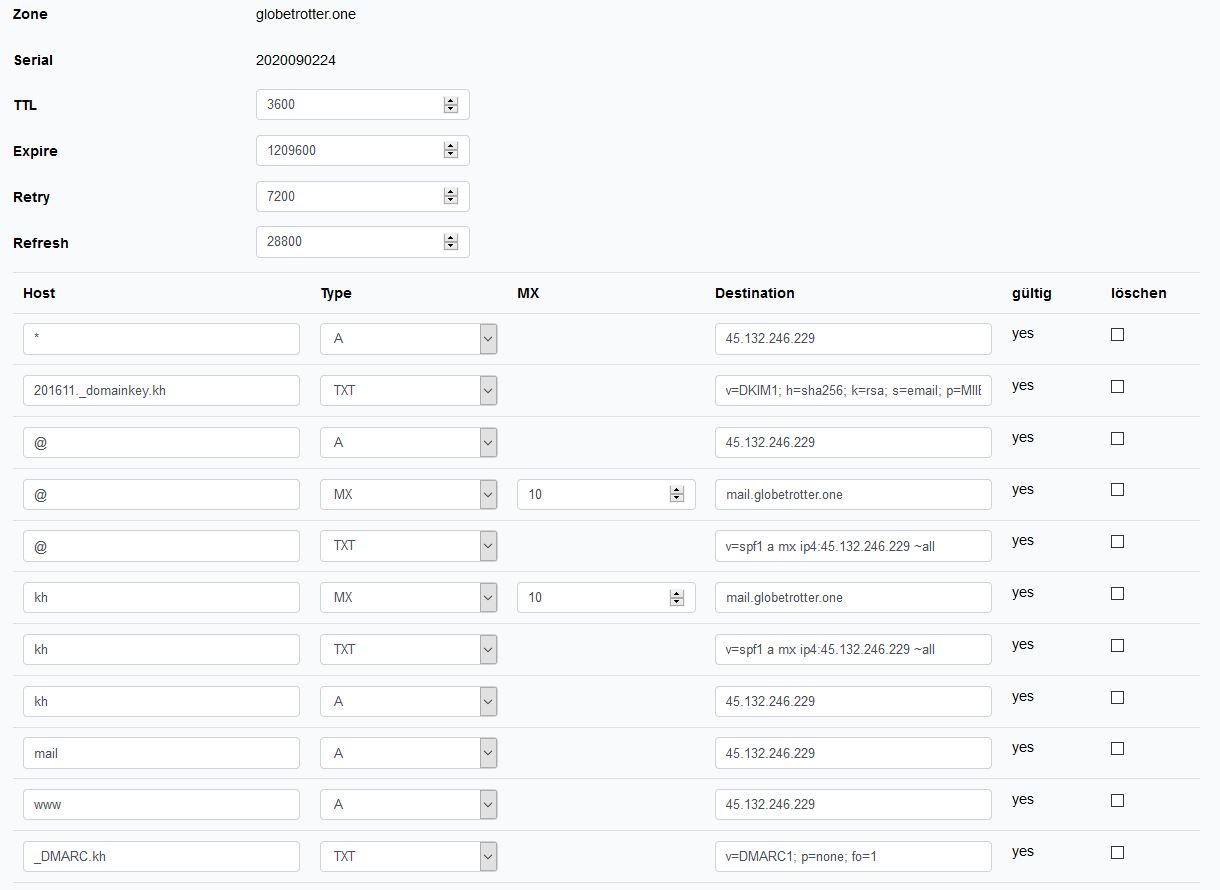1220x890 pixels.
Task: Click the Refresh field showing 28800
Action: pyautogui.click(x=347, y=242)
